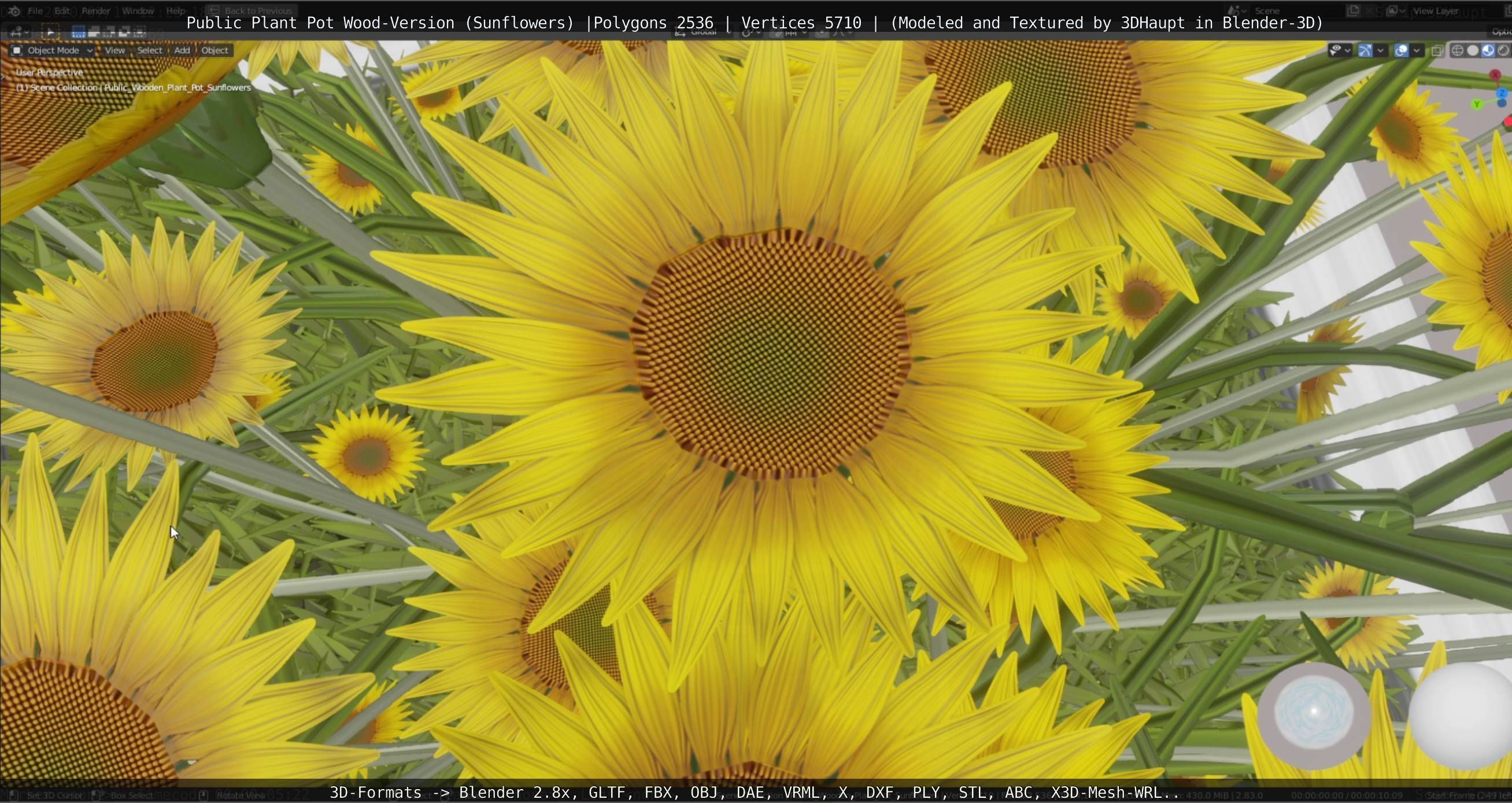Open the scene browse dropdown icon
The height and width of the screenshot is (803, 1512).
coord(1236,10)
